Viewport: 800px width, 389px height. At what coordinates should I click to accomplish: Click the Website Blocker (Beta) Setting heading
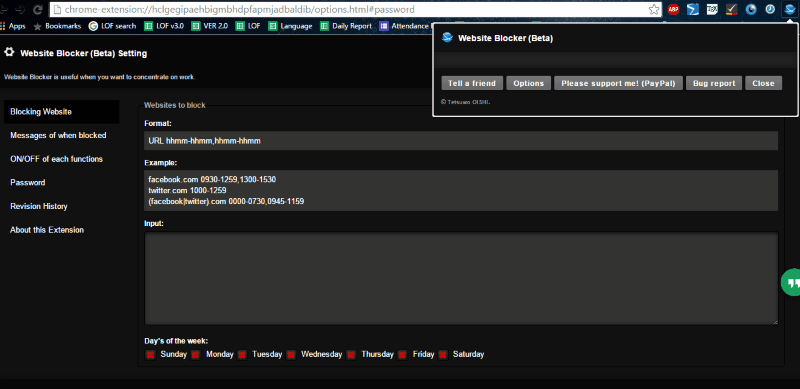point(84,53)
